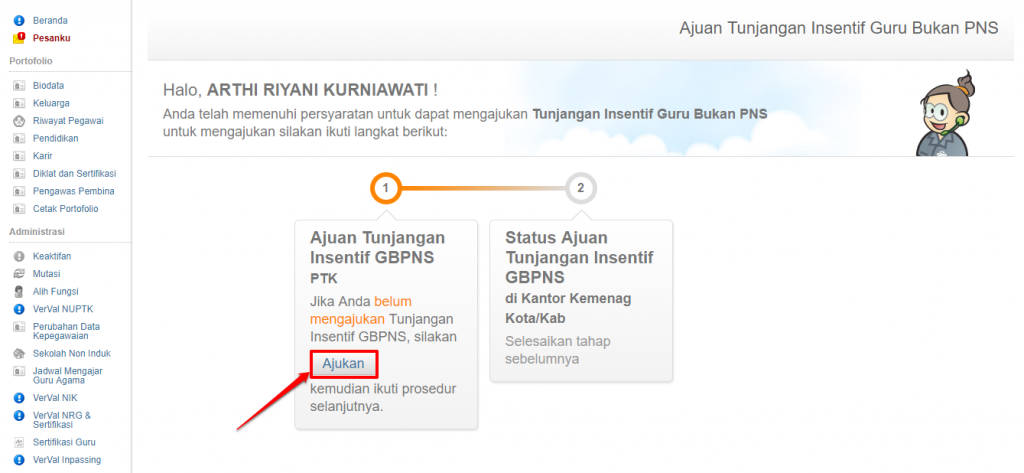The height and width of the screenshot is (473, 1024).
Task: Click the Alih Fungsi person icon
Action: click(x=18, y=292)
